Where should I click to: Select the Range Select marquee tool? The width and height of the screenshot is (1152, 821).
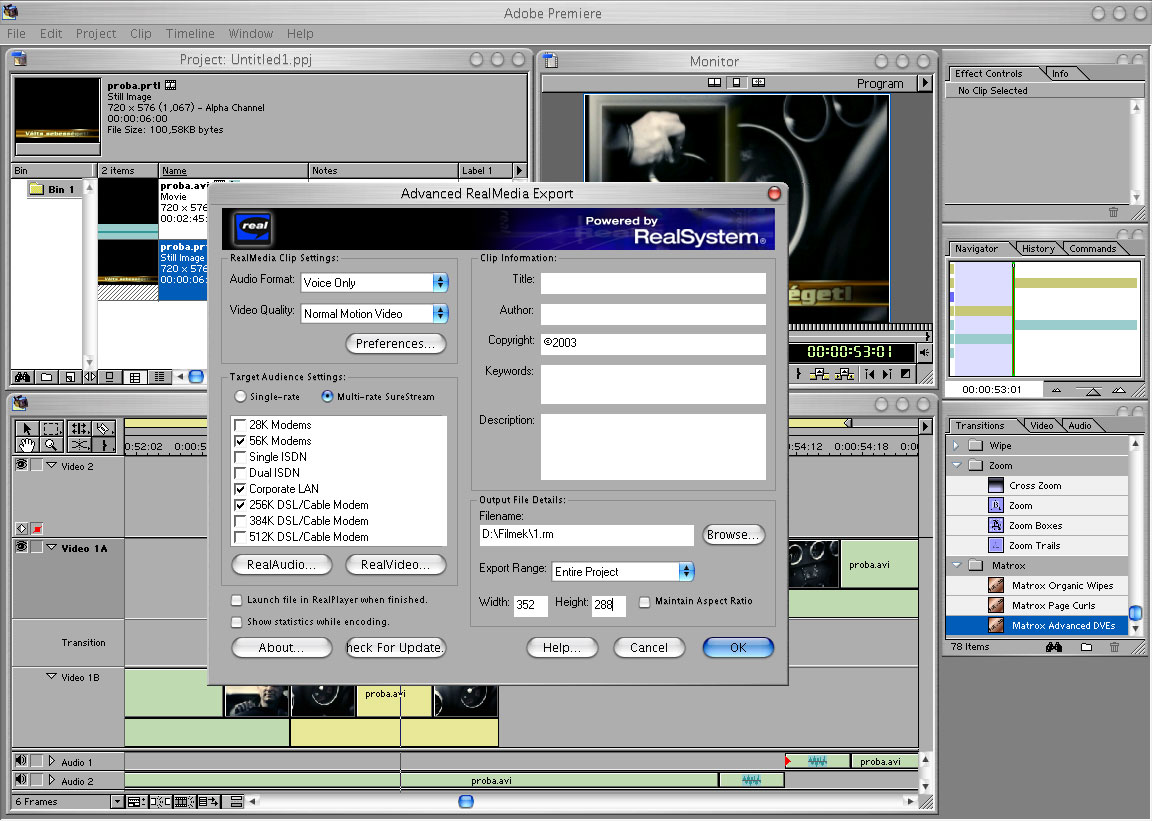[51, 429]
